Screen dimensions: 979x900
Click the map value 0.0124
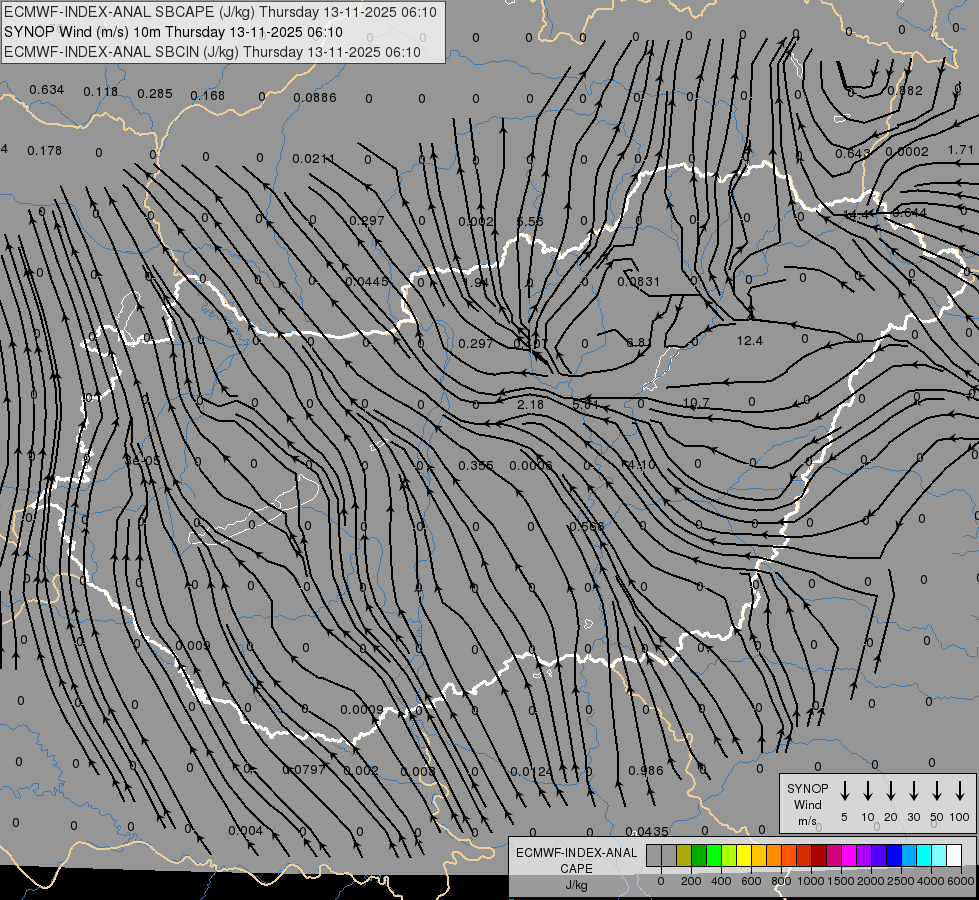(531, 772)
